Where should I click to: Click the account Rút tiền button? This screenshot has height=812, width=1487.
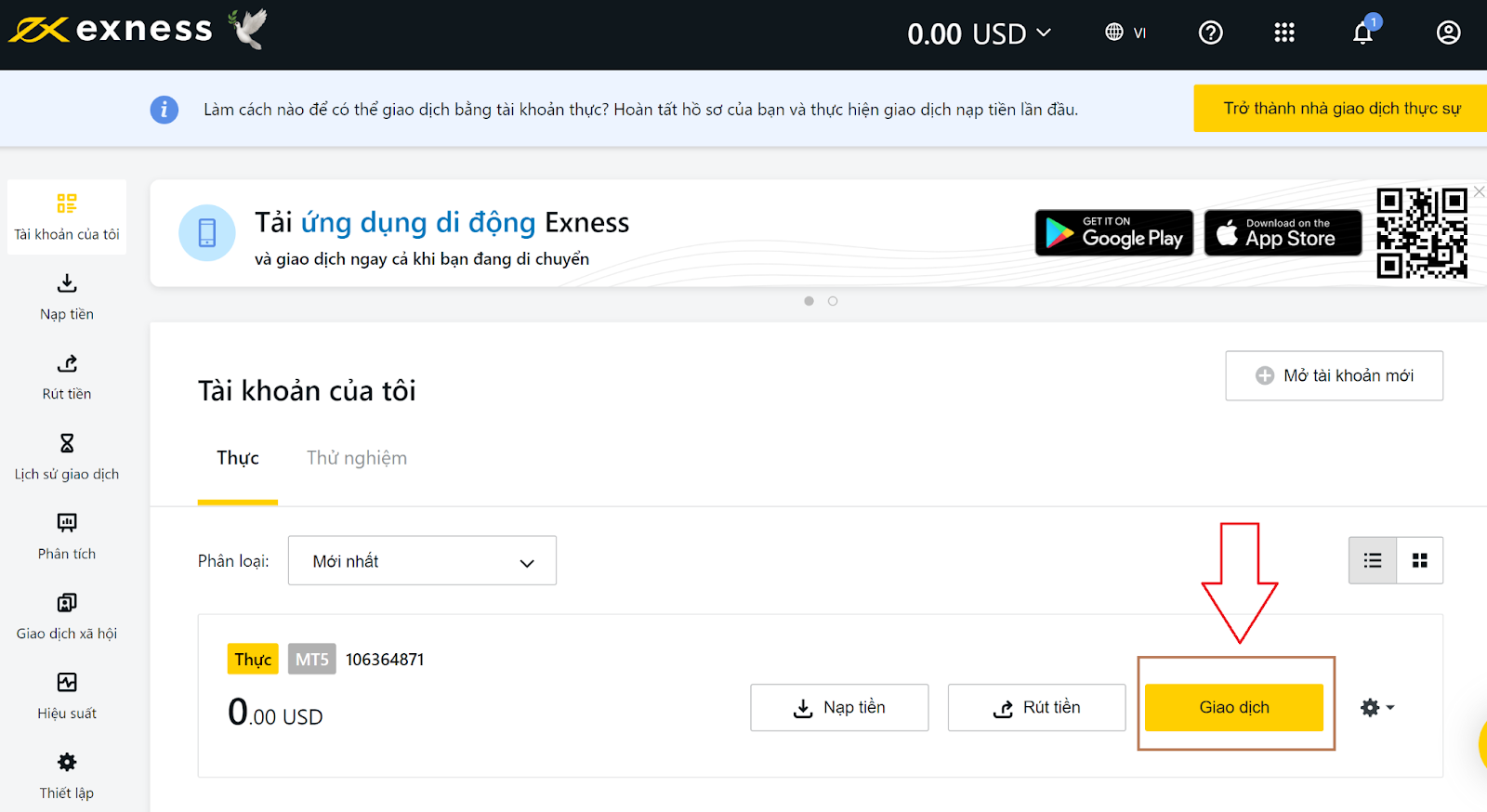(1036, 708)
